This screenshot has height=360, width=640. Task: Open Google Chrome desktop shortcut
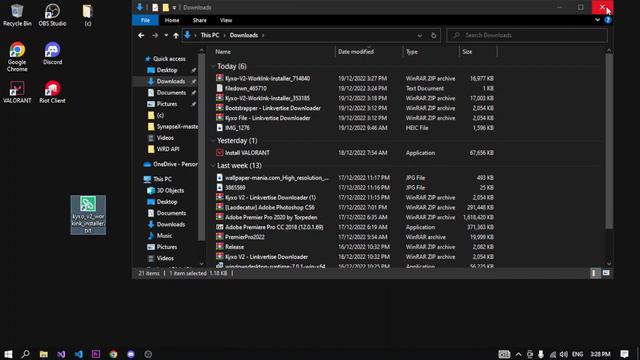pos(17,57)
